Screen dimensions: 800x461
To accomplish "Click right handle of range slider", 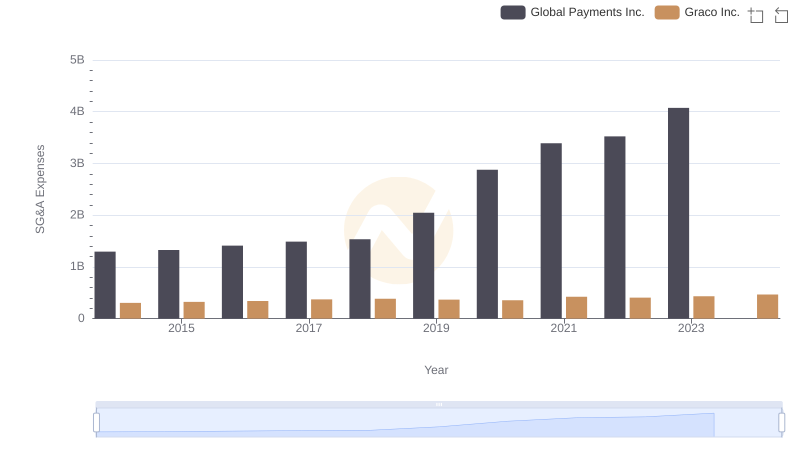I will click(x=781, y=423).
